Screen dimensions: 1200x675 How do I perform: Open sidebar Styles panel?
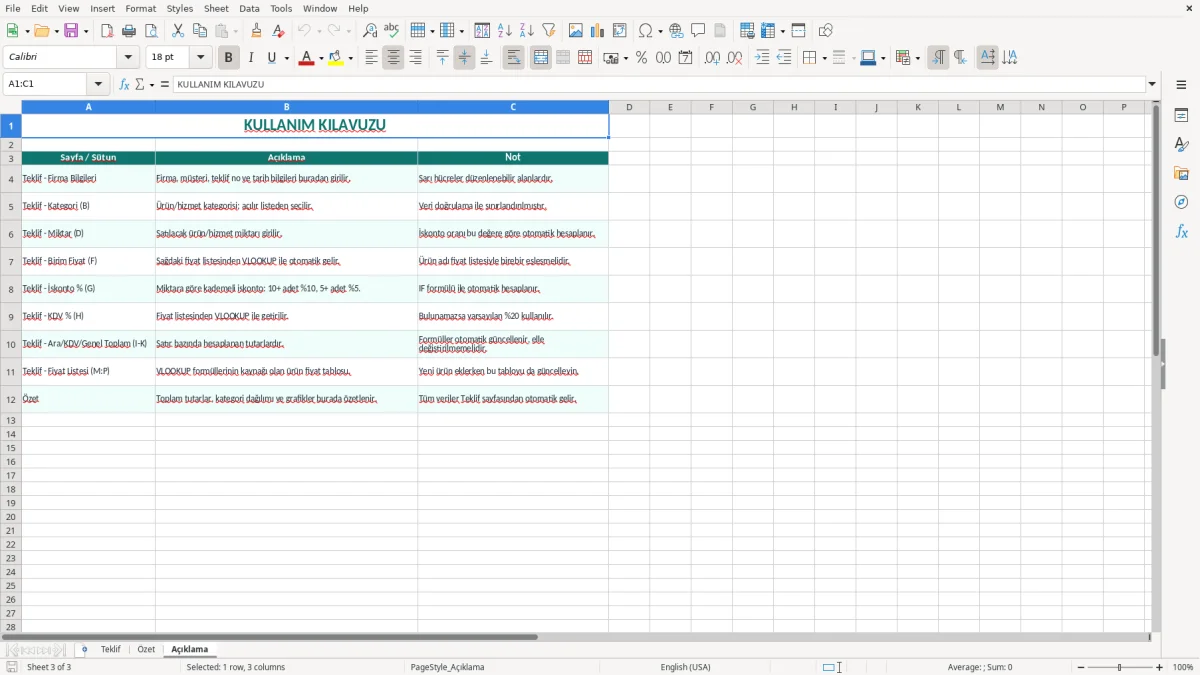[1181, 145]
